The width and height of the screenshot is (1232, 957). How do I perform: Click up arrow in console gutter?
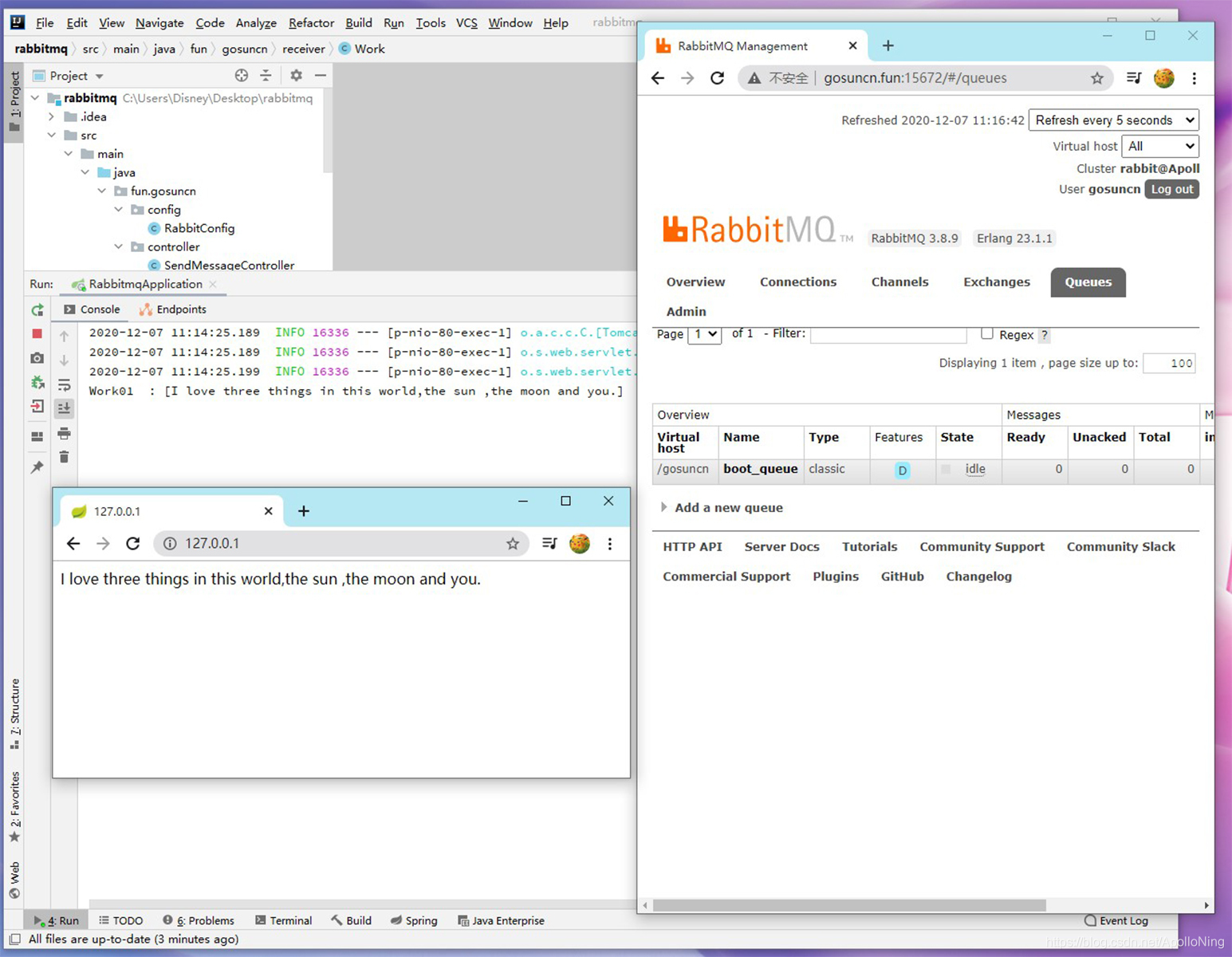pos(65,336)
